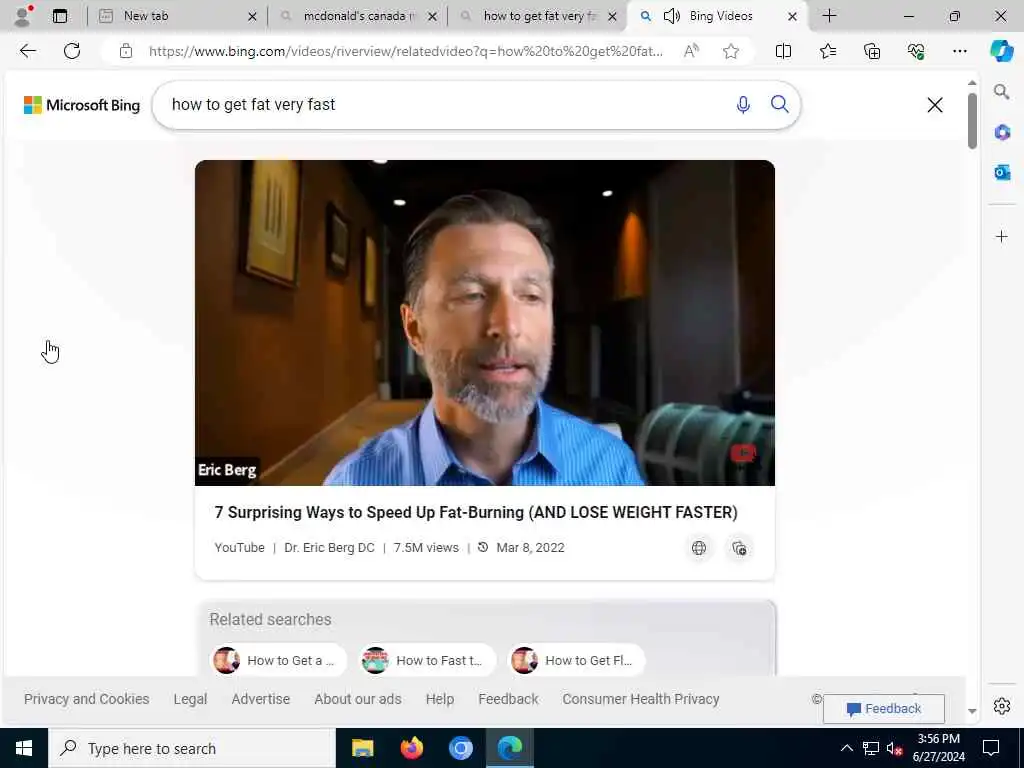Close the video view with X
The width and height of the screenshot is (1024, 768).
(x=935, y=105)
